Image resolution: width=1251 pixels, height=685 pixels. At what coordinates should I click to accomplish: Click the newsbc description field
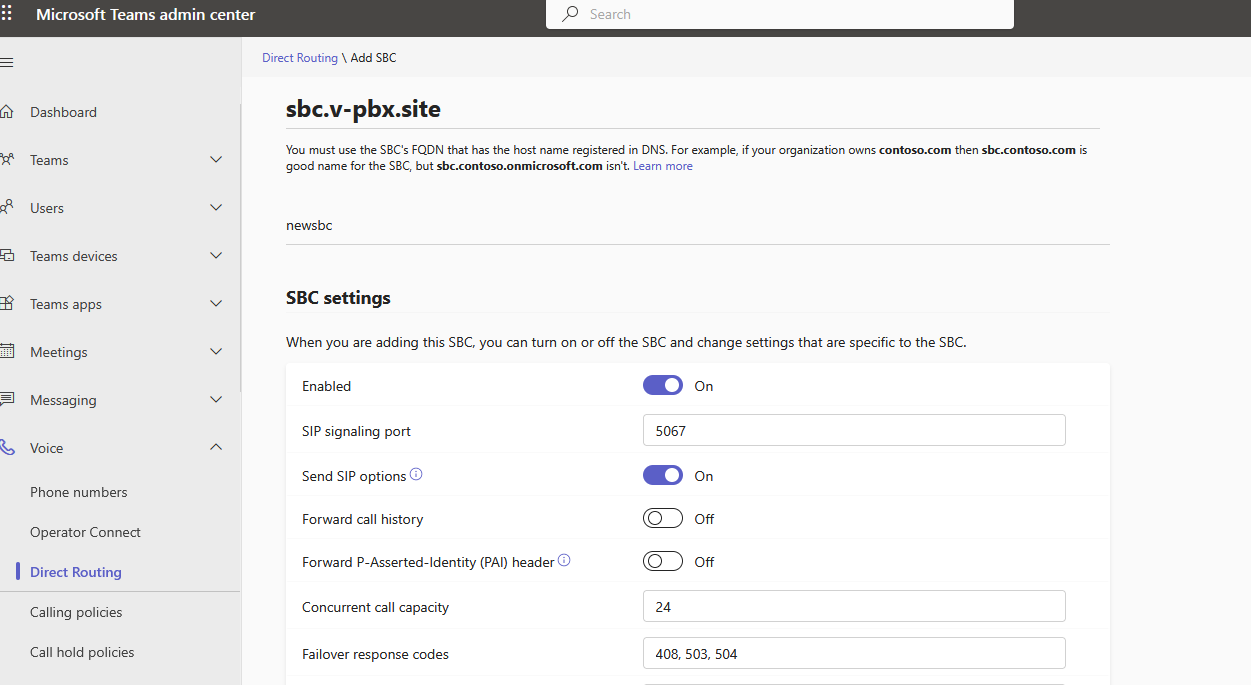click(x=697, y=226)
